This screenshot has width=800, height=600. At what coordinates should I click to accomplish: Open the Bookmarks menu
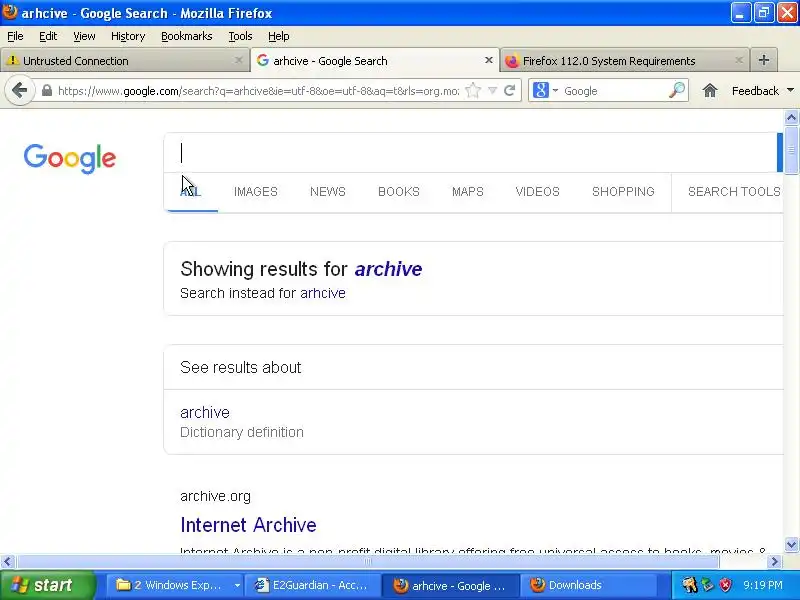[x=187, y=36]
